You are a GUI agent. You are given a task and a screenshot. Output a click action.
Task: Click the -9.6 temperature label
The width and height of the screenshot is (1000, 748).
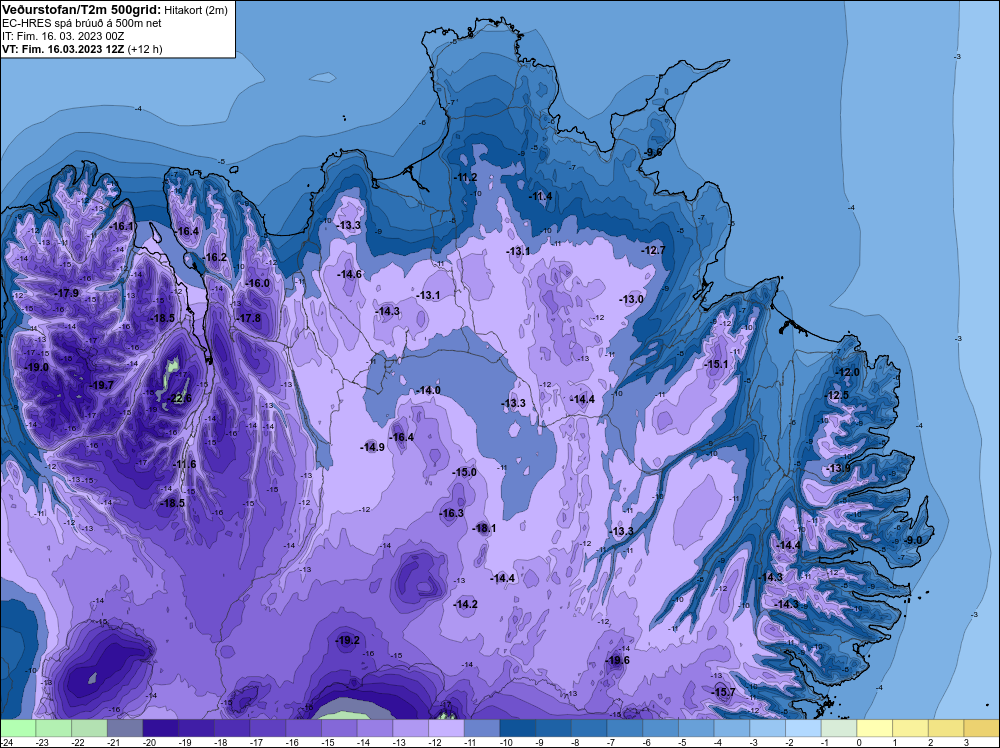(653, 152)
